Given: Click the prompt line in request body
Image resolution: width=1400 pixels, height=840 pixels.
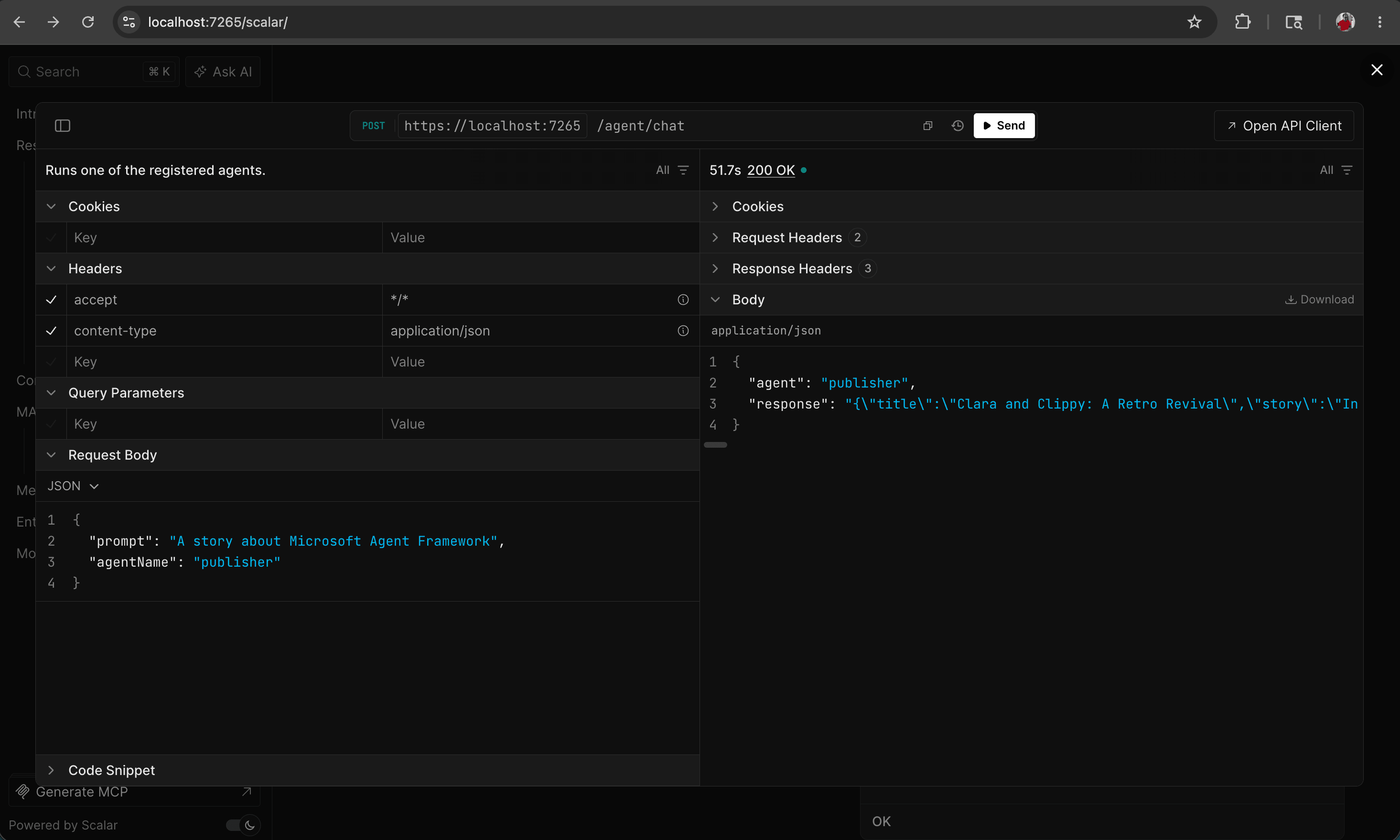Looking at the screenshot, I should click(x=297, y=541).
